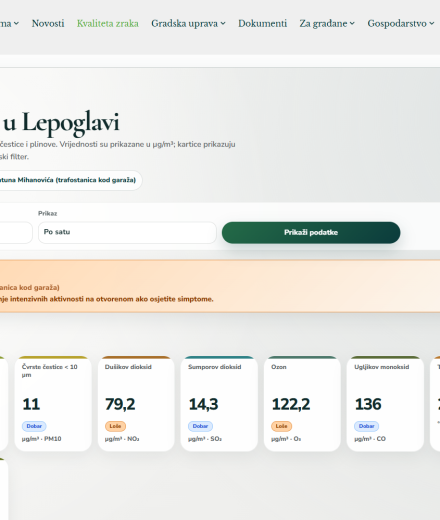440x520 pixels.
Task: Click the Dobar badge on the SO₂ card
Action: click(200, 426)
